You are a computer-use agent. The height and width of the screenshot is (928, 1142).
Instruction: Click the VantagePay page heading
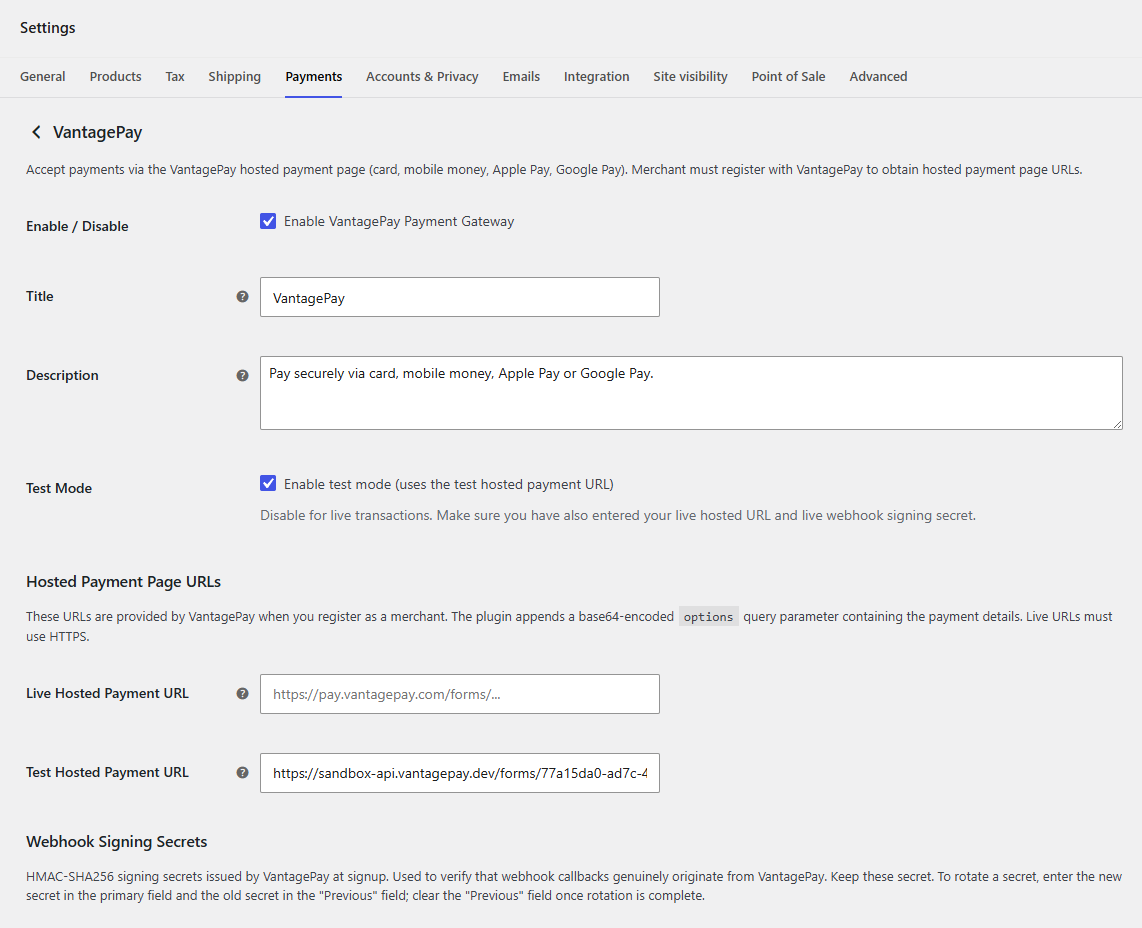[98, 133]
